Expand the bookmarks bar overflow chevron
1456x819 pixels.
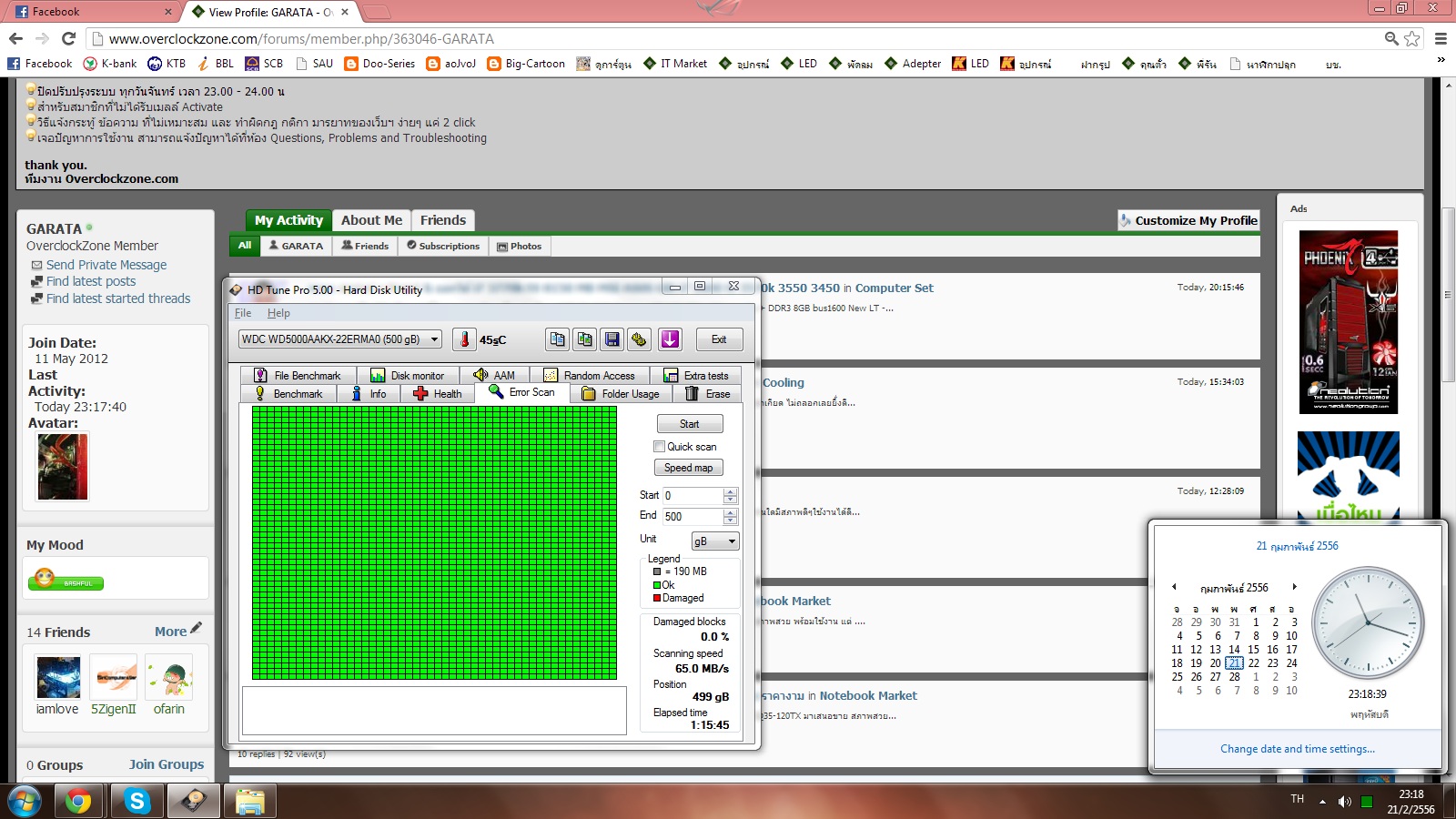tap(1441, 60)
